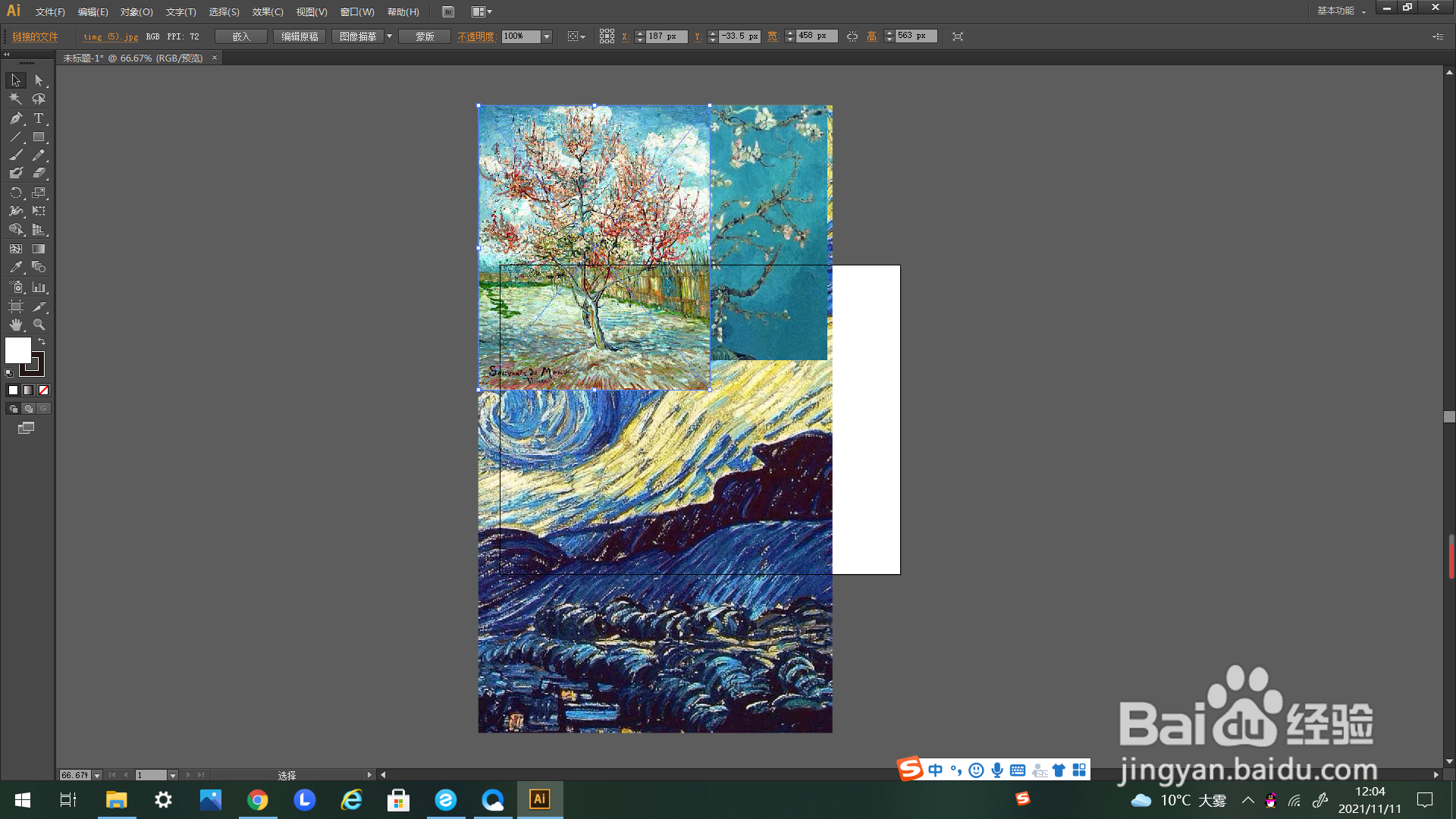Click the 图像描摹 button
The image size is (1456, 819).
pyautogui.click(x=358, y=36)
